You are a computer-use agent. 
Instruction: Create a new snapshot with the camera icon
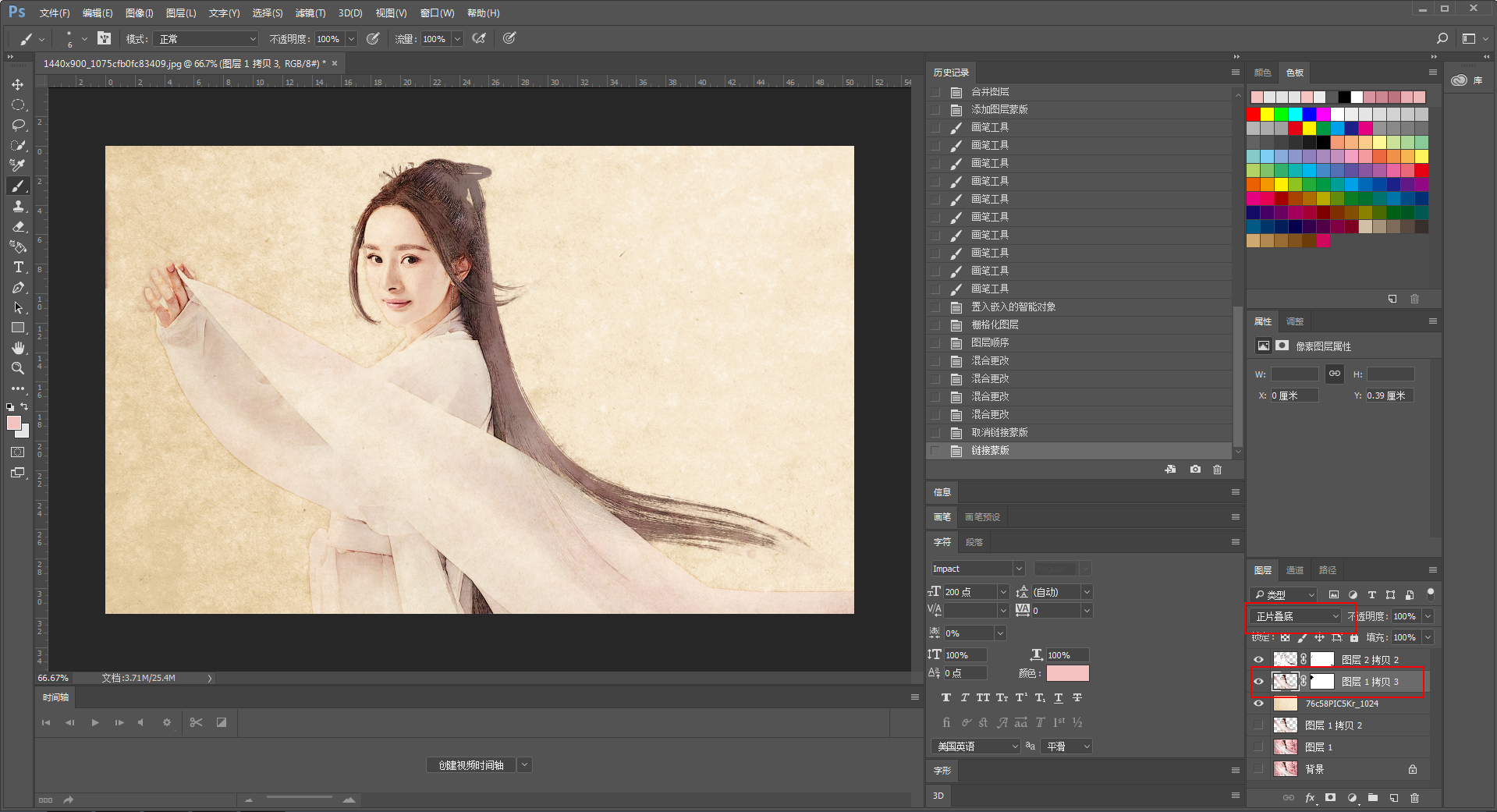1195,470
